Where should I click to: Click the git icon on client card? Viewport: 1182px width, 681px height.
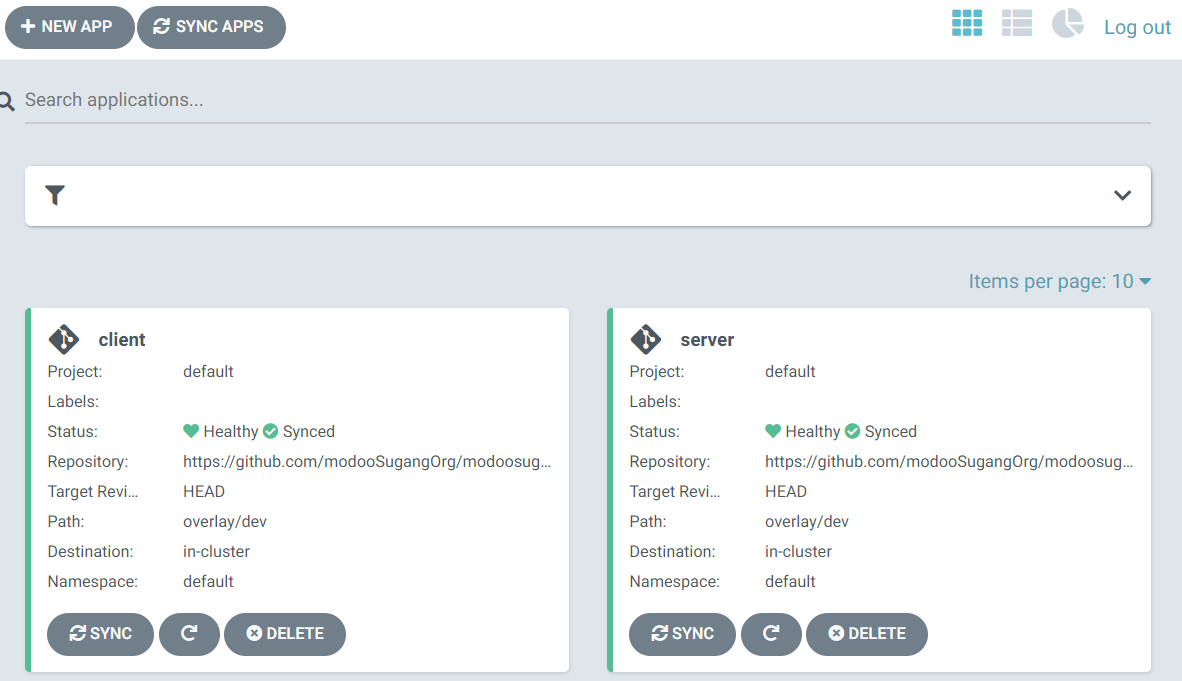click(x=63, y=339)
